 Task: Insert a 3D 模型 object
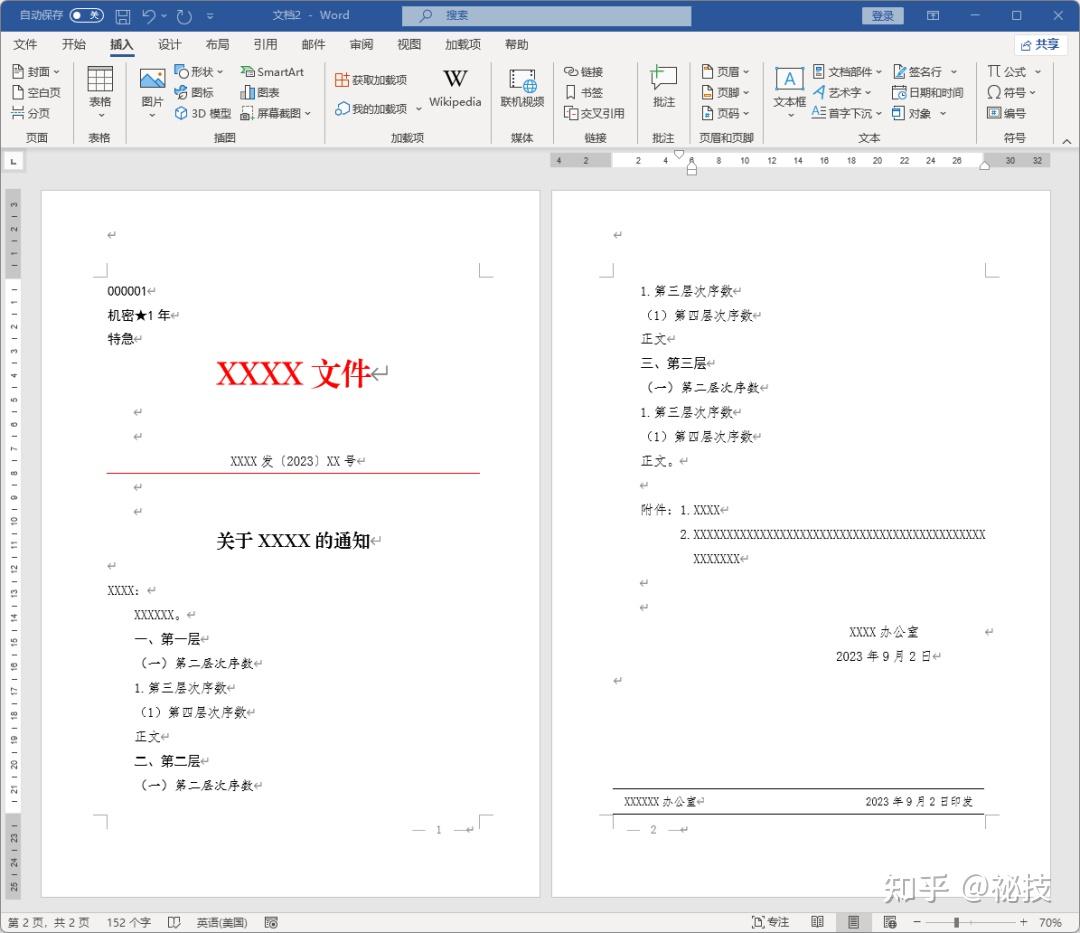click(x=210, y=113)
